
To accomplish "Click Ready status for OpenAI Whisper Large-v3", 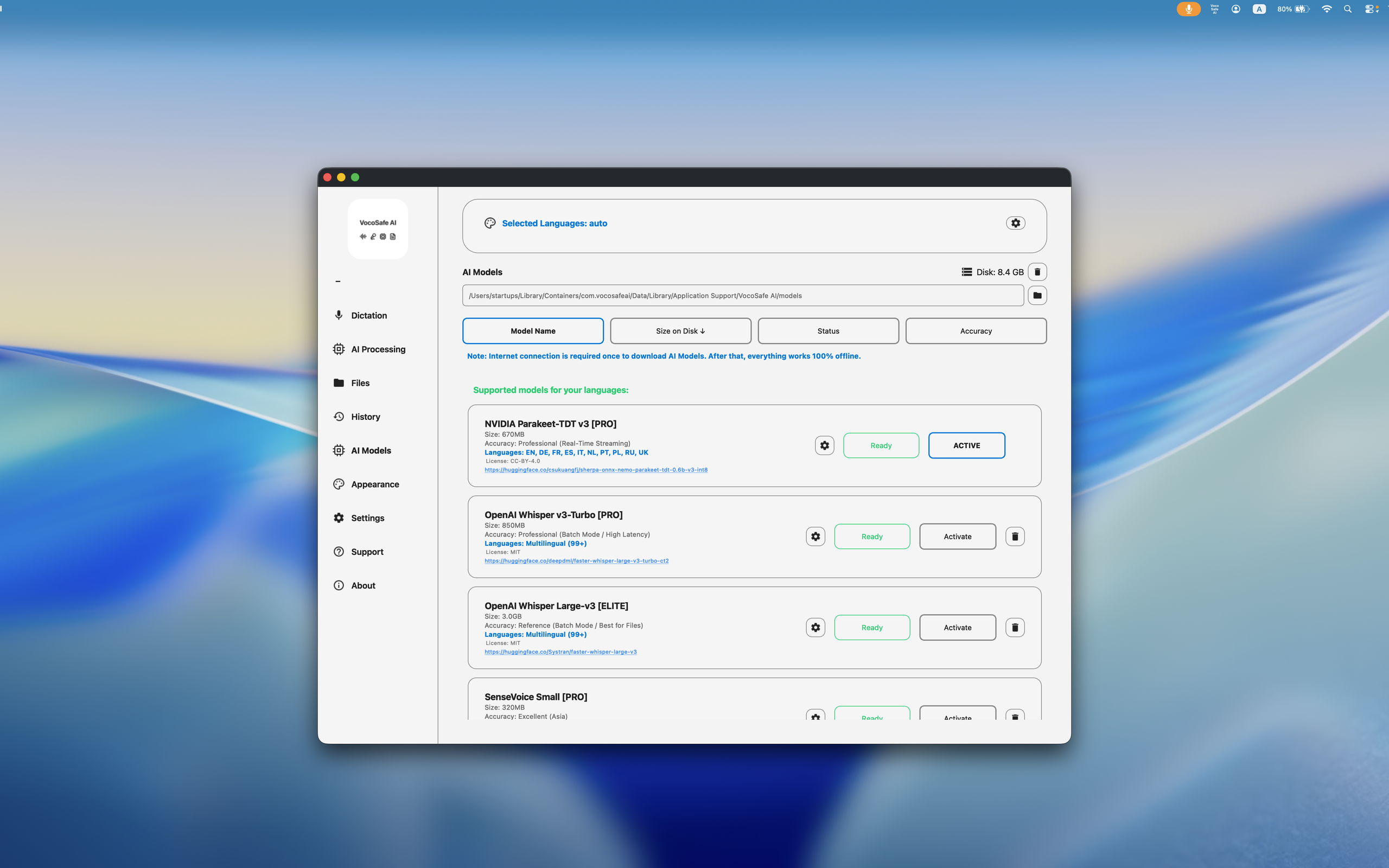I will pyautogui.click(x=872, y=628).
